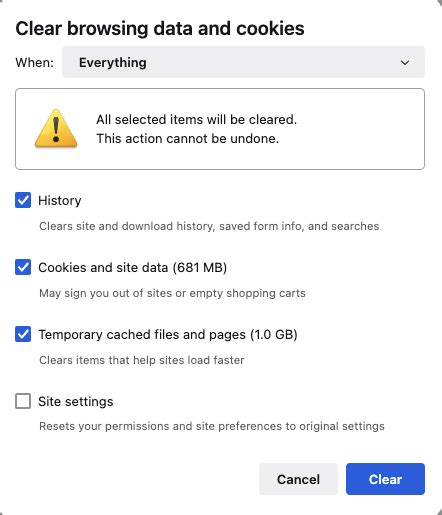Click the History label text
The image size is (442, 515).
tap(60, 201)
